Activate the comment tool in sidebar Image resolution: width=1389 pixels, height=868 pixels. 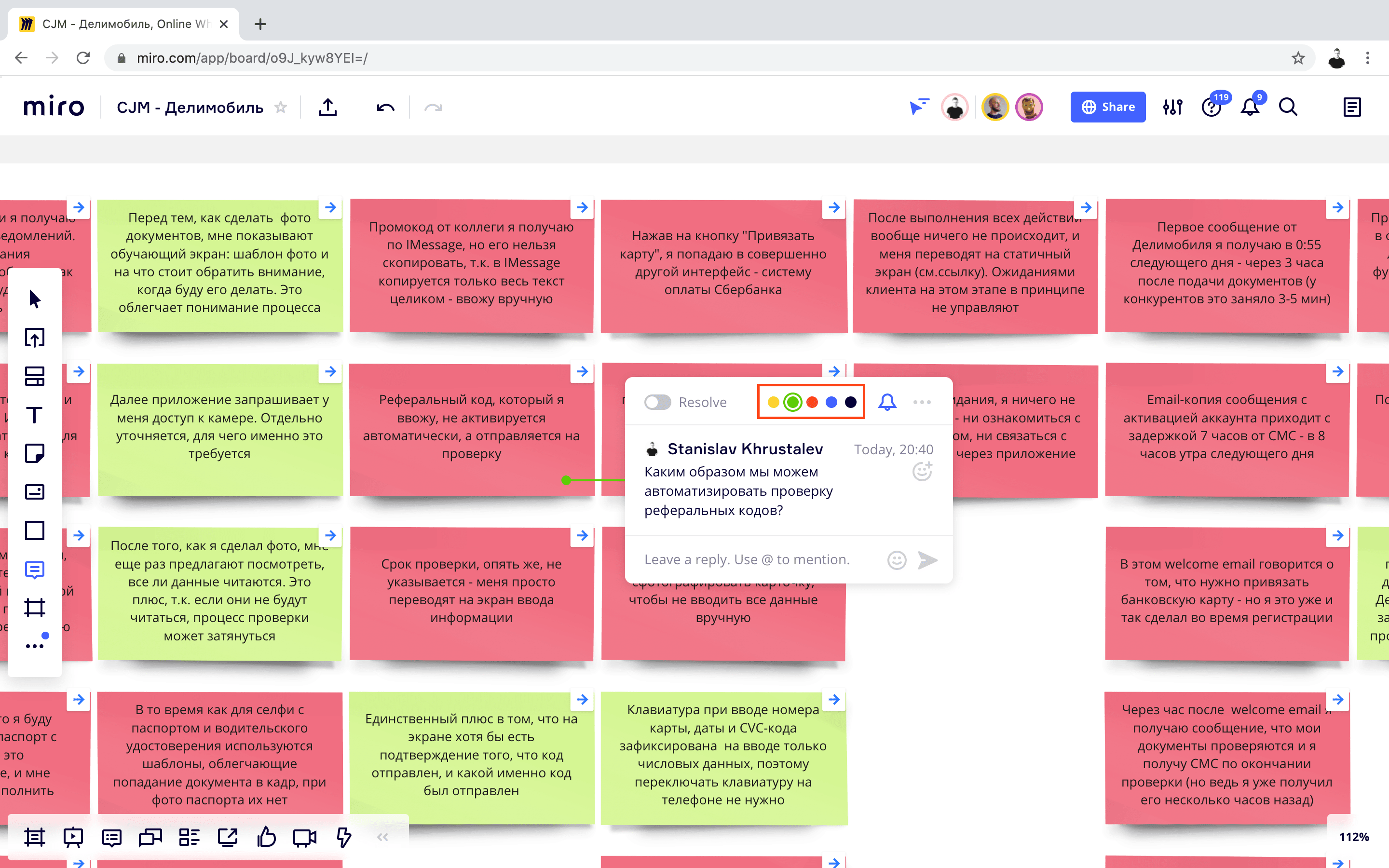[x=34, y=570]
